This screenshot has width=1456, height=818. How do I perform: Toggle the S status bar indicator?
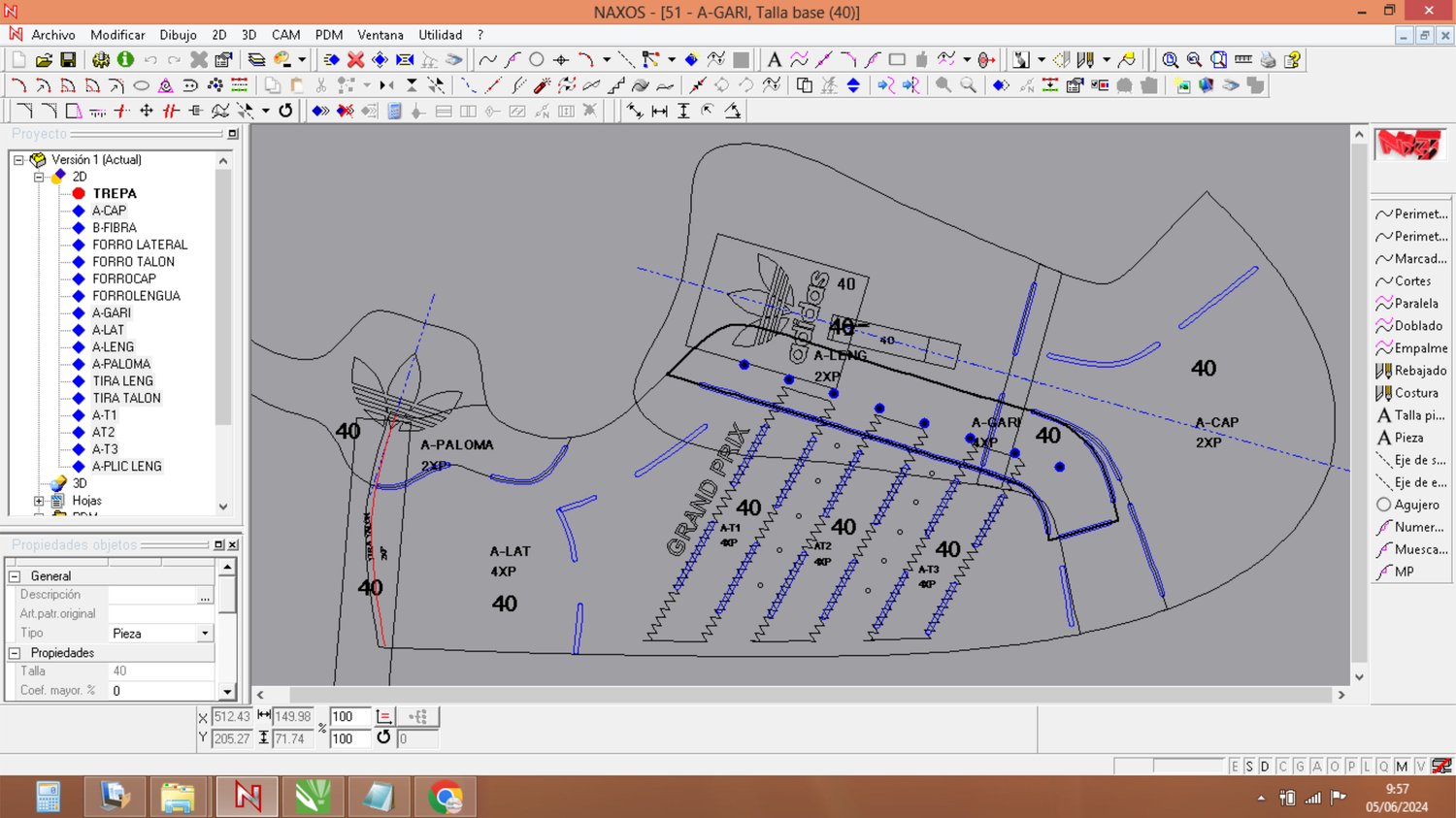[x=1249, y=766]
